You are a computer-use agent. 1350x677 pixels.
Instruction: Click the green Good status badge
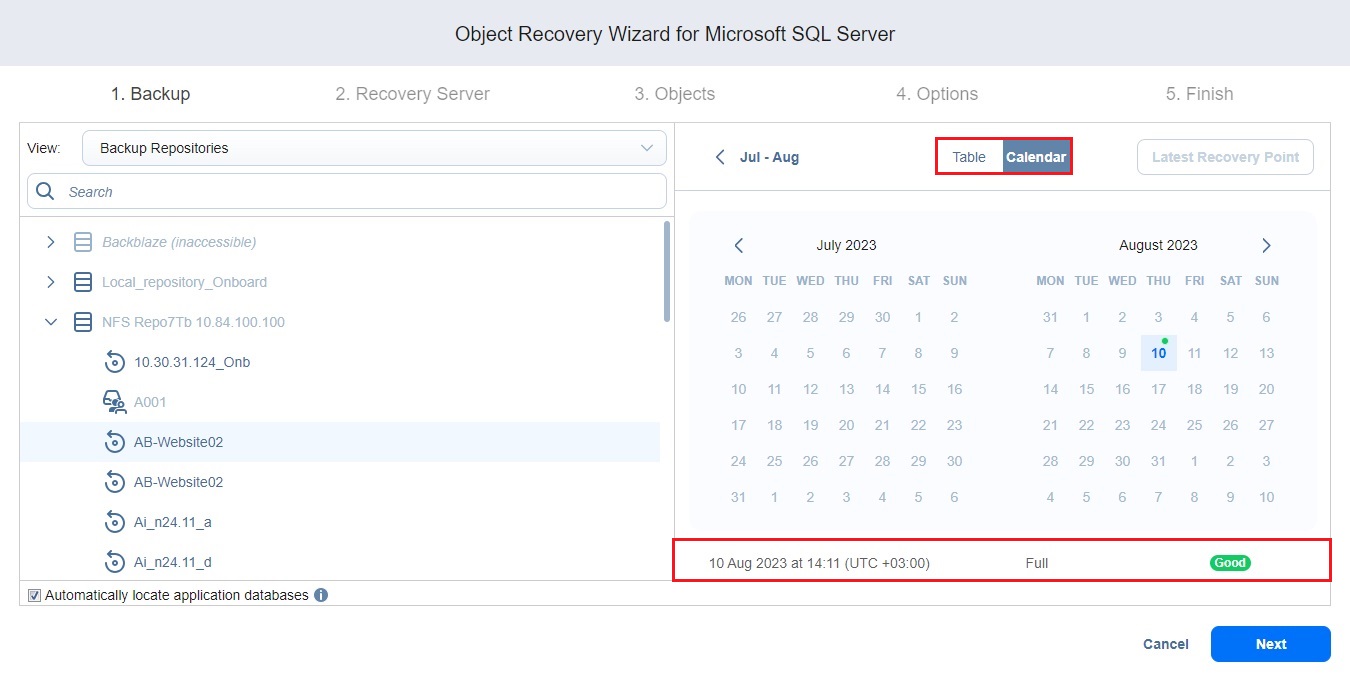point(1230,562)
